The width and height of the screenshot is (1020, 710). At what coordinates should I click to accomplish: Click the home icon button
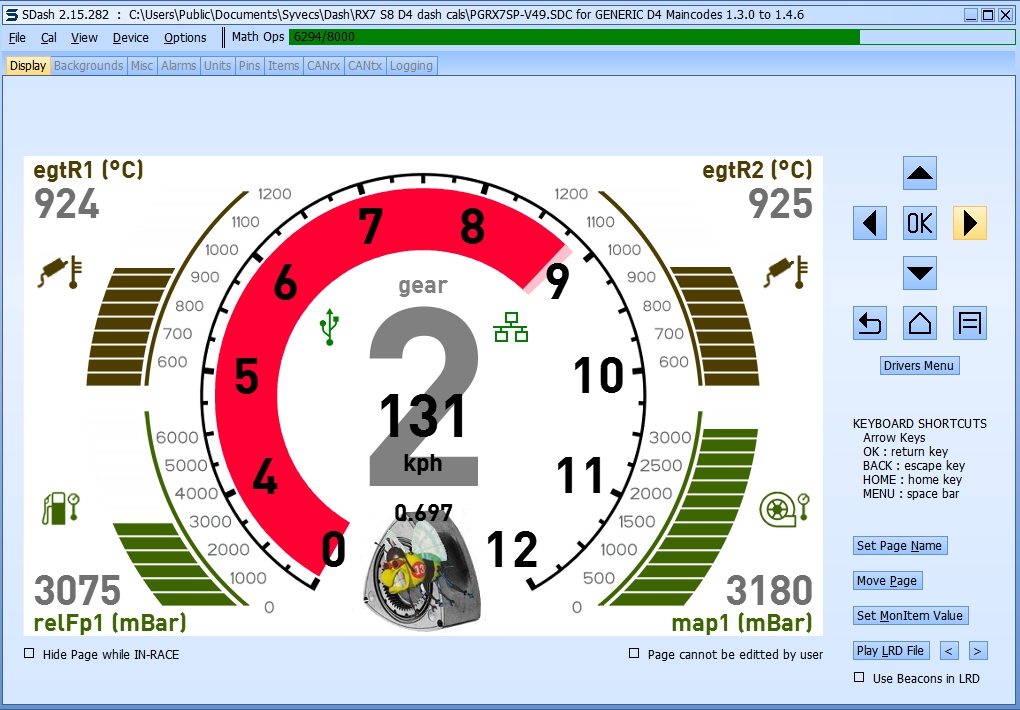click(919, 323)
